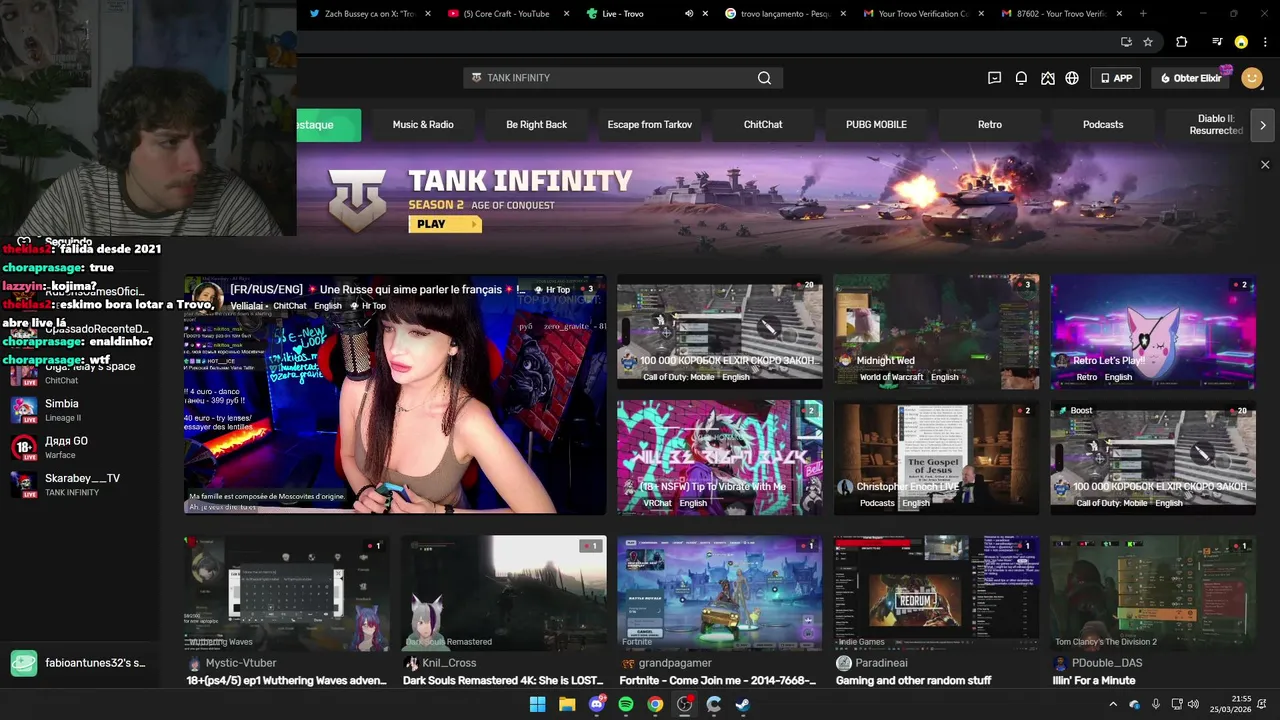Bookmark this page star icon
This screenshot has width=1280, height=720.
[x=1148, y=42]
